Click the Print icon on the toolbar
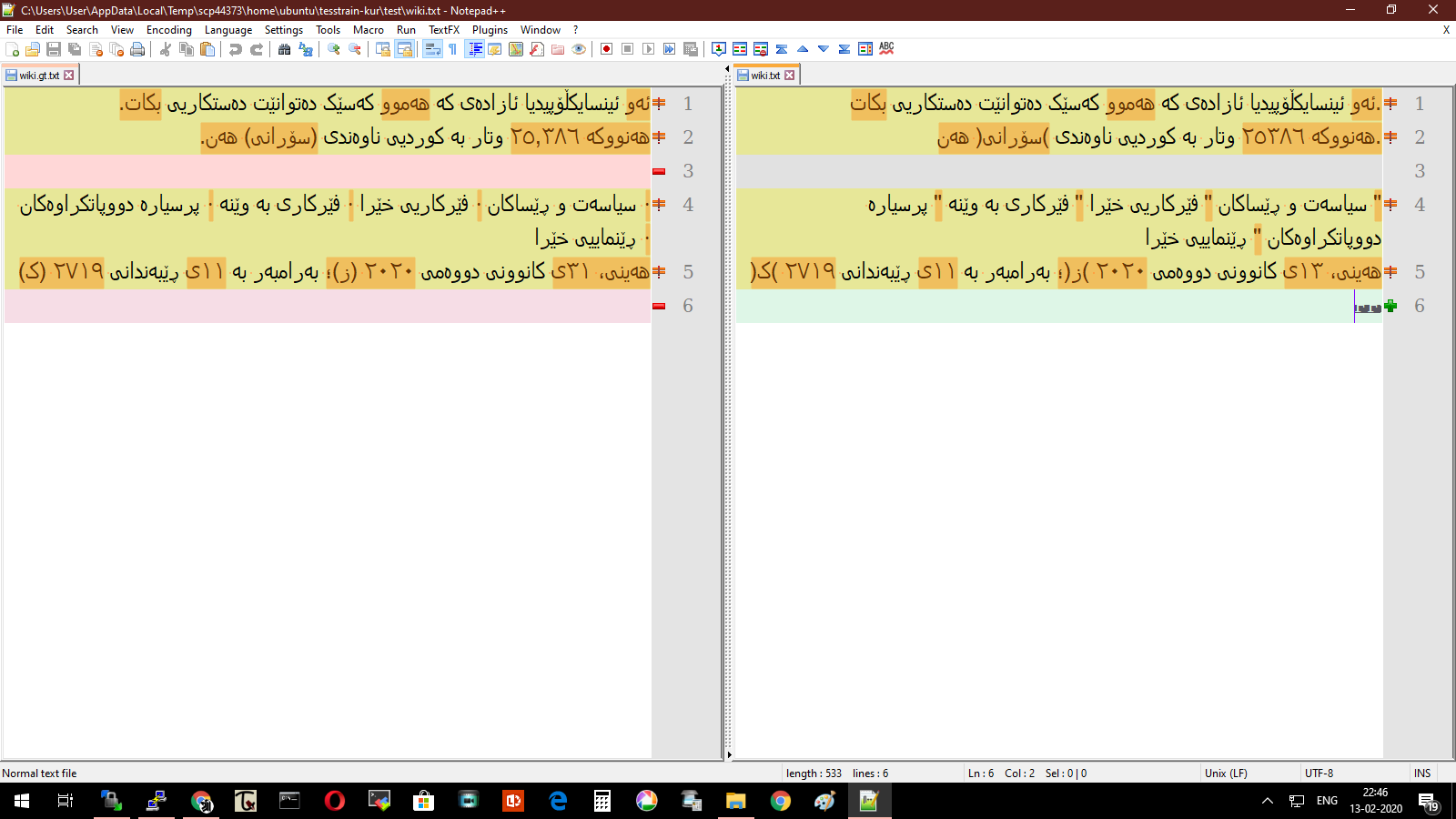The image size is (1456, 819). [136, 49]
